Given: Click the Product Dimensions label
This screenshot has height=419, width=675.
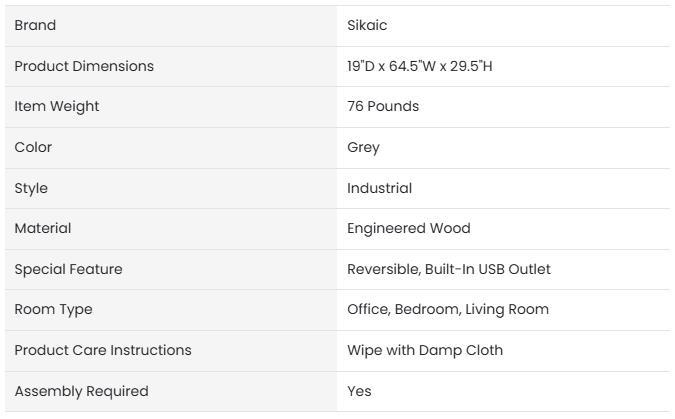Looking at the screenshot, I should pyautogui.click(x=84, y=66).
